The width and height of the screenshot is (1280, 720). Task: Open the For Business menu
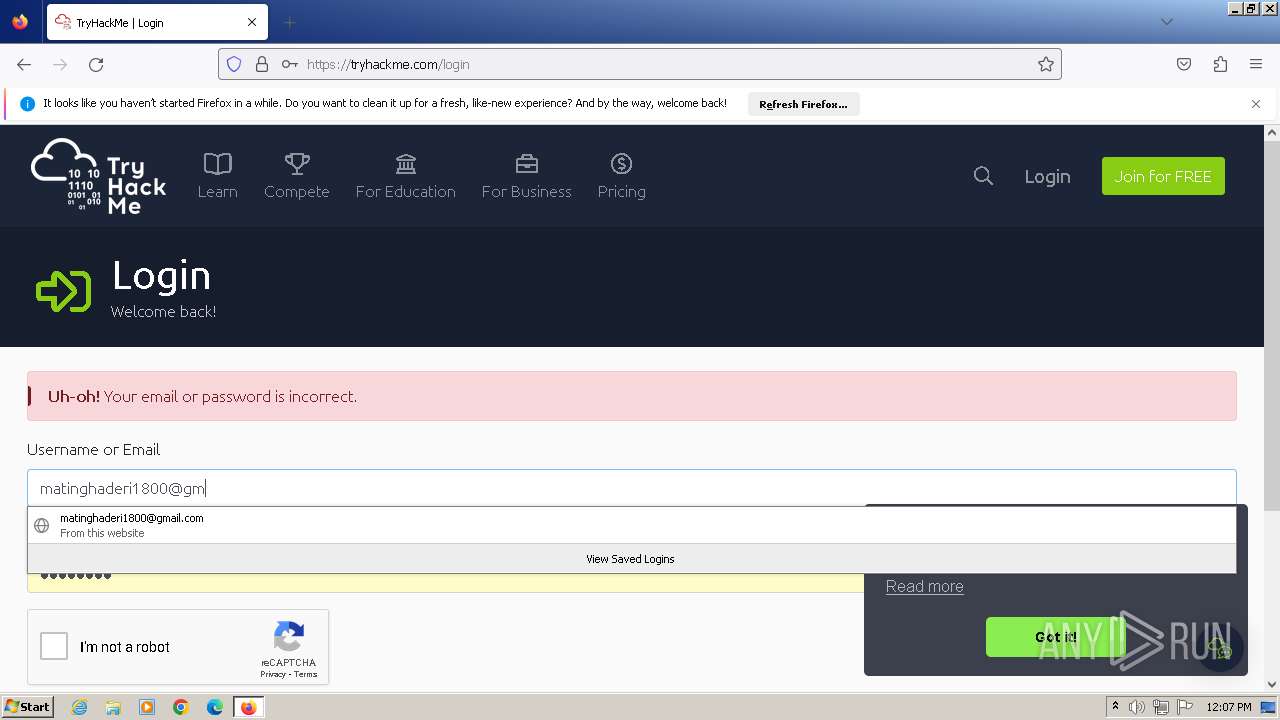click(527, 176)
